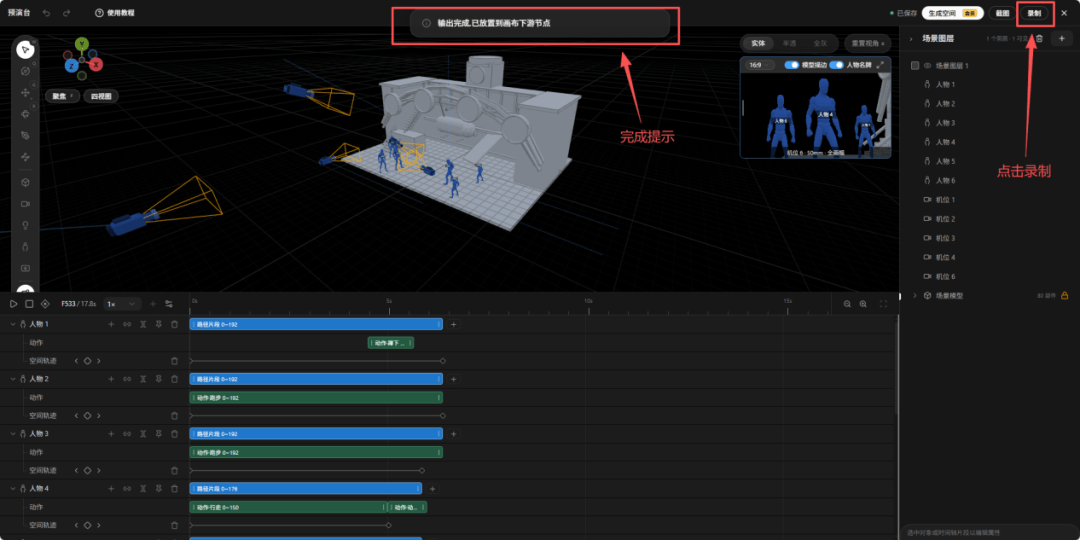Click the blue Z axis gizmo handle

tap(70, 66)
